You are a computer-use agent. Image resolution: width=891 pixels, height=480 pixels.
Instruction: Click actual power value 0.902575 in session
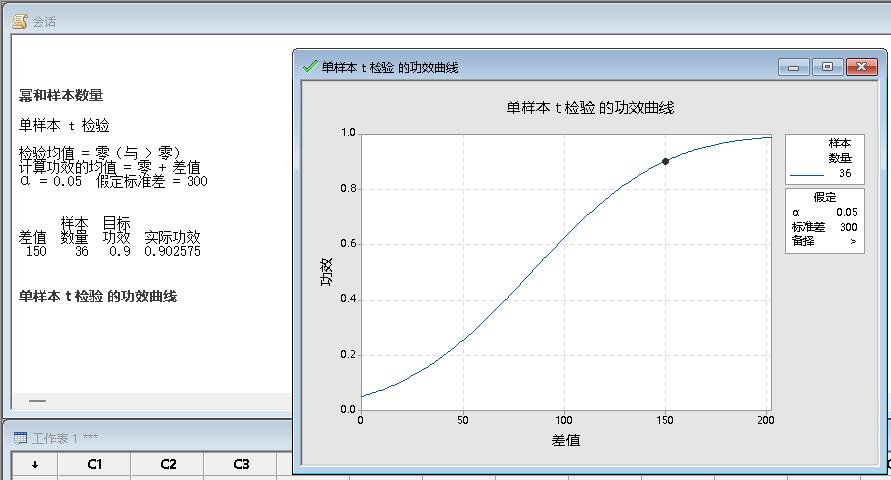tap(172, 252)
